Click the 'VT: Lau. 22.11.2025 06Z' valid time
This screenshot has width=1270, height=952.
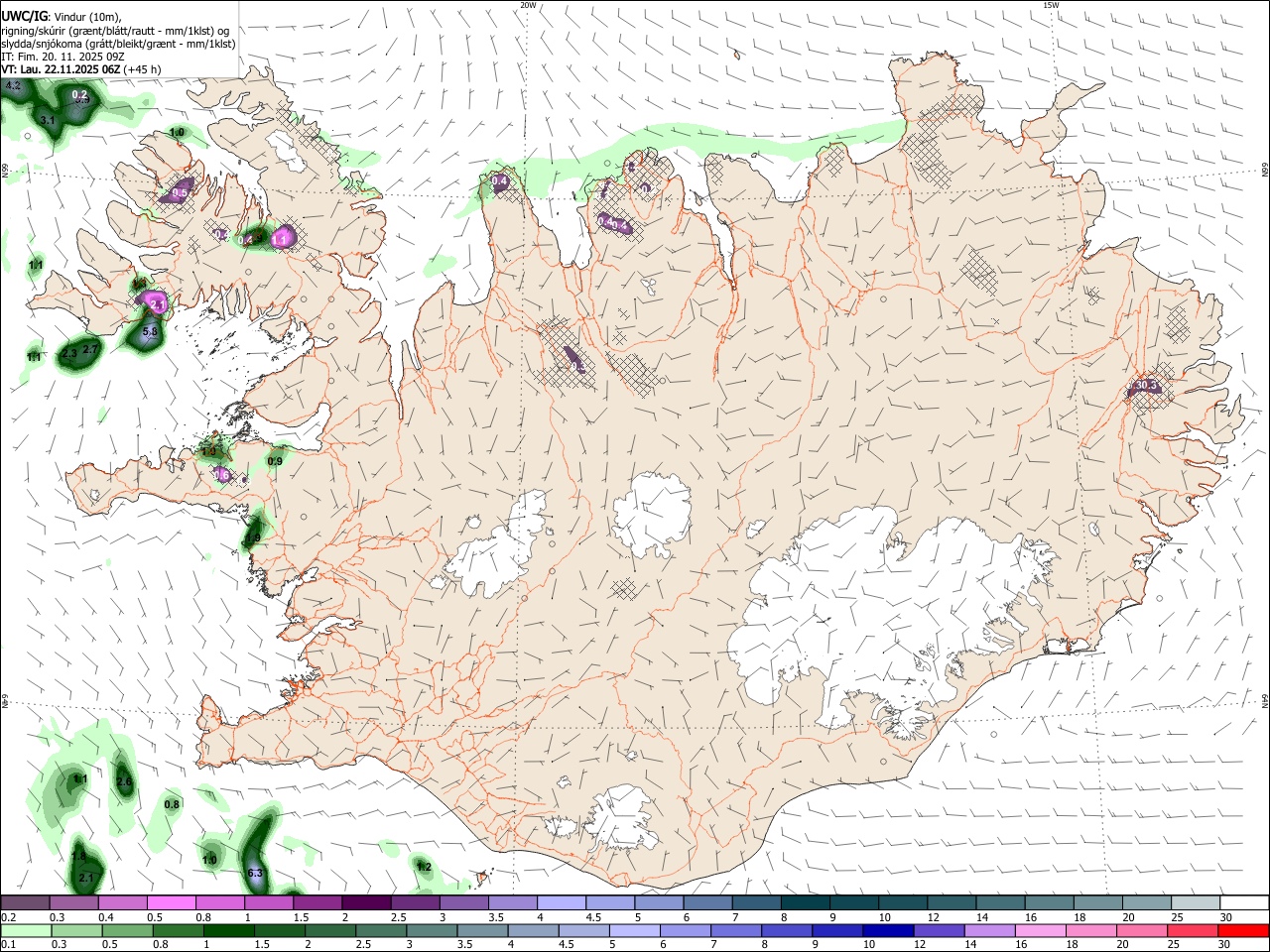point(62,69)
